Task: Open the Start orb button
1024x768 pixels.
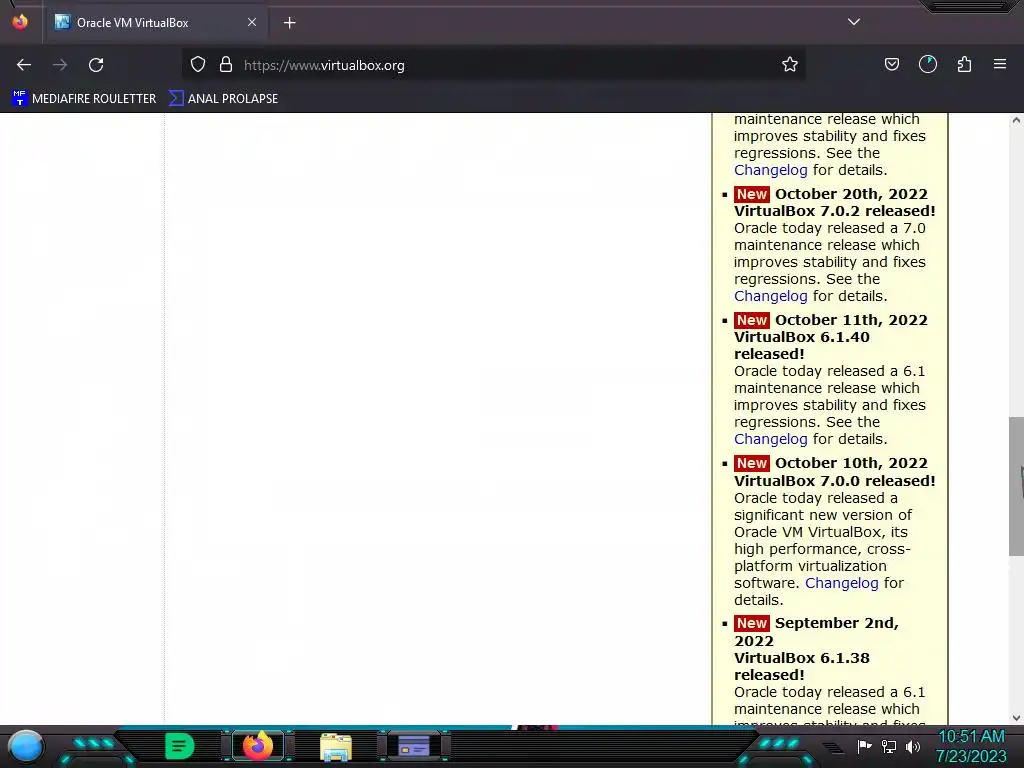Action: tap(26, 747)
